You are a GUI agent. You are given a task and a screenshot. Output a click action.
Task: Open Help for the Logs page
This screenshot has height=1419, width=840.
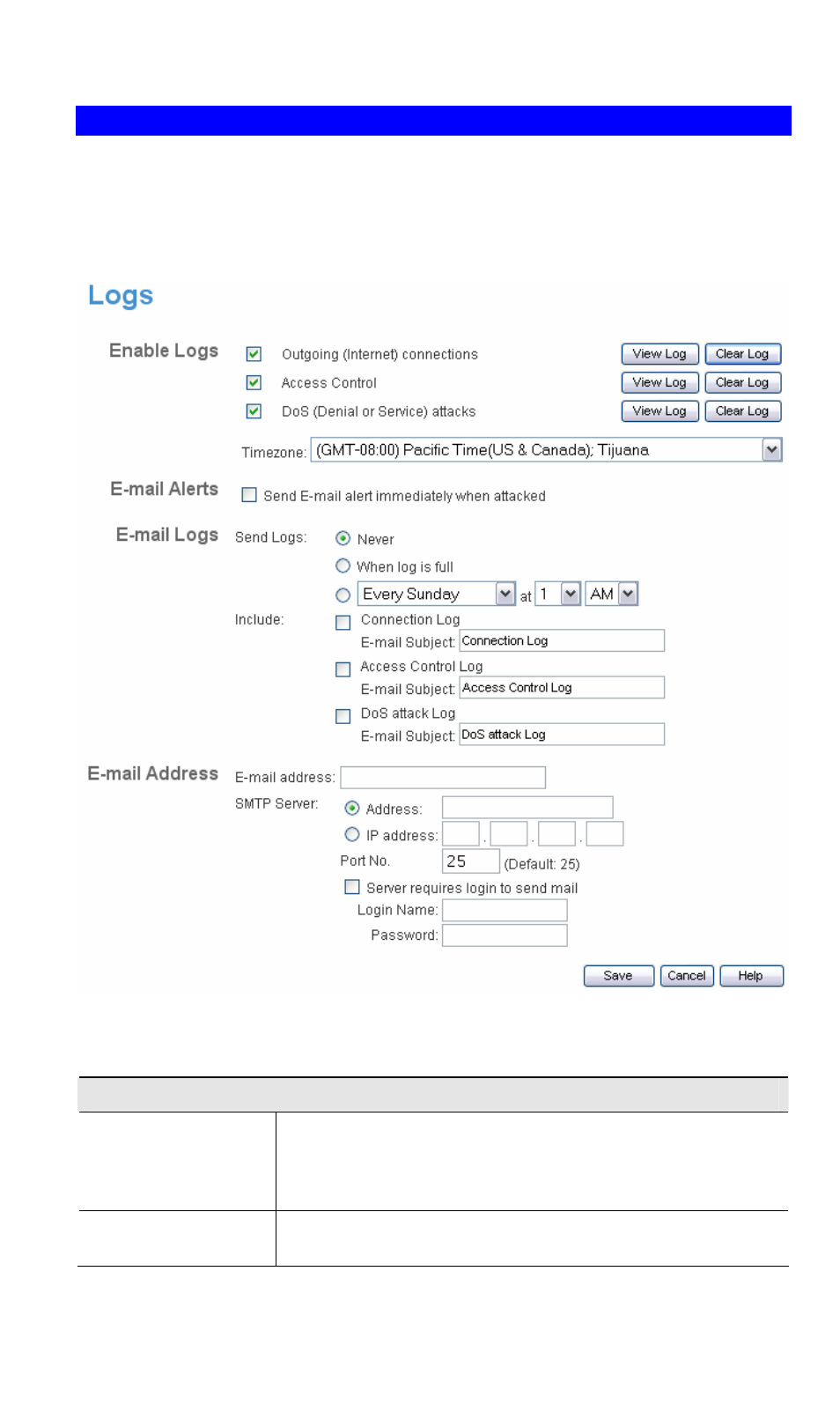coord(750,976)
